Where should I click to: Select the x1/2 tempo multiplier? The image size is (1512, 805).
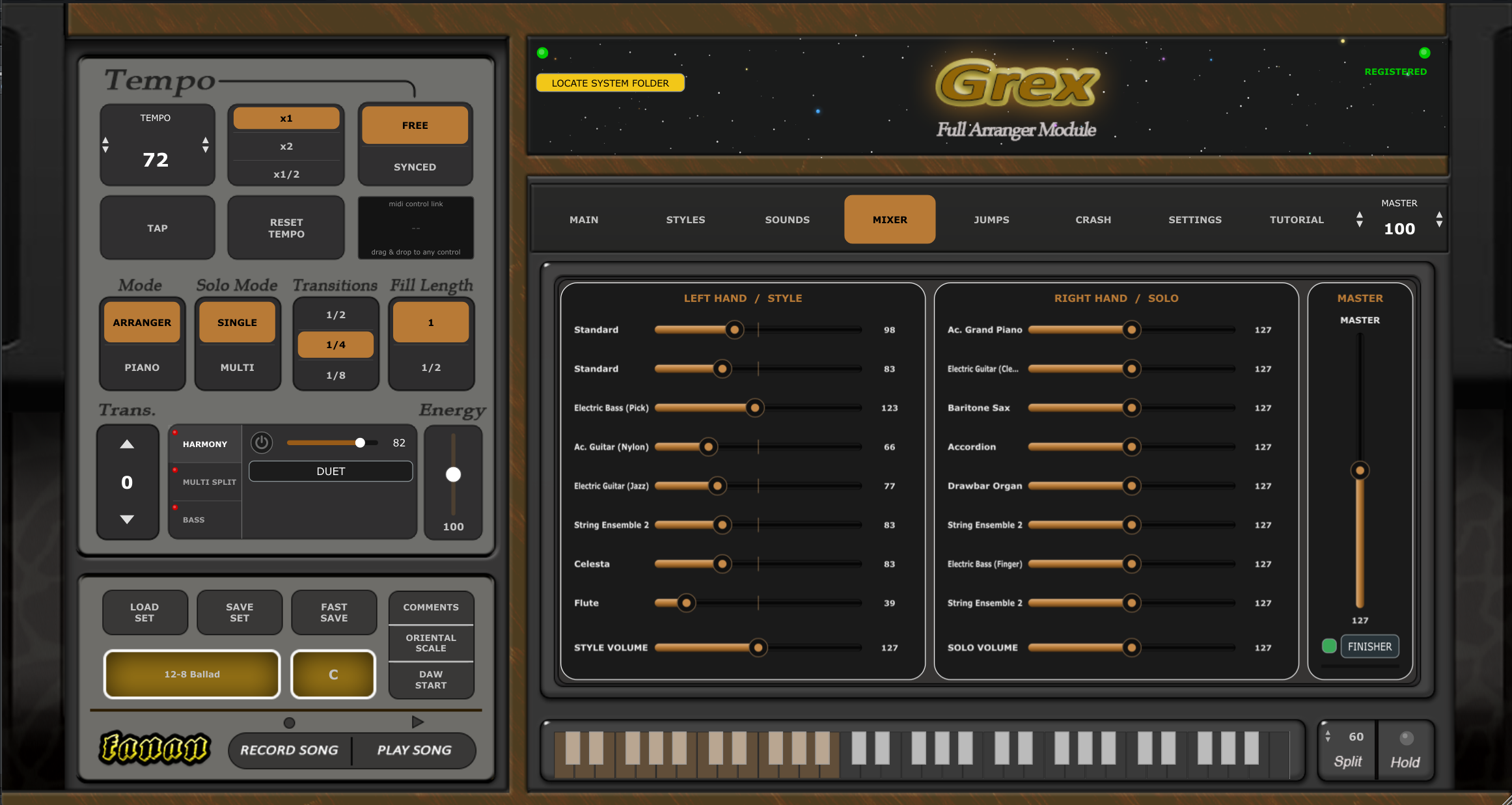(x=286, y=174)
